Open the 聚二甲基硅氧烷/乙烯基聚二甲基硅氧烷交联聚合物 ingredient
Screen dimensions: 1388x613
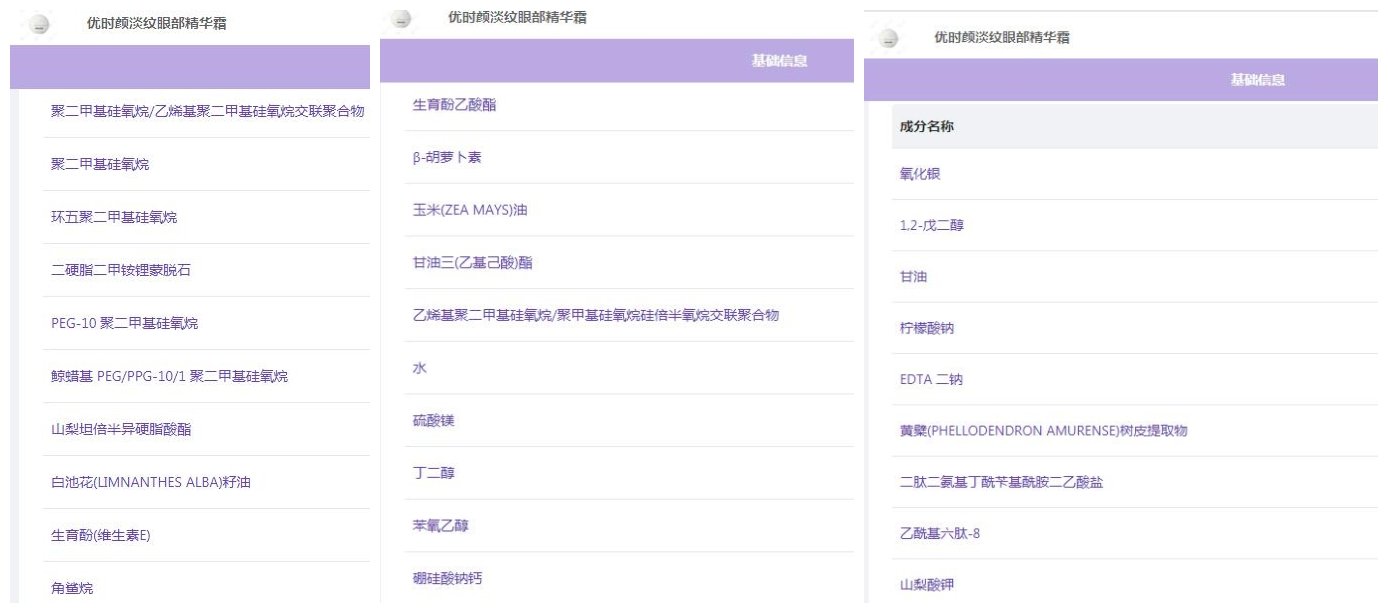(x=207, y=111)
